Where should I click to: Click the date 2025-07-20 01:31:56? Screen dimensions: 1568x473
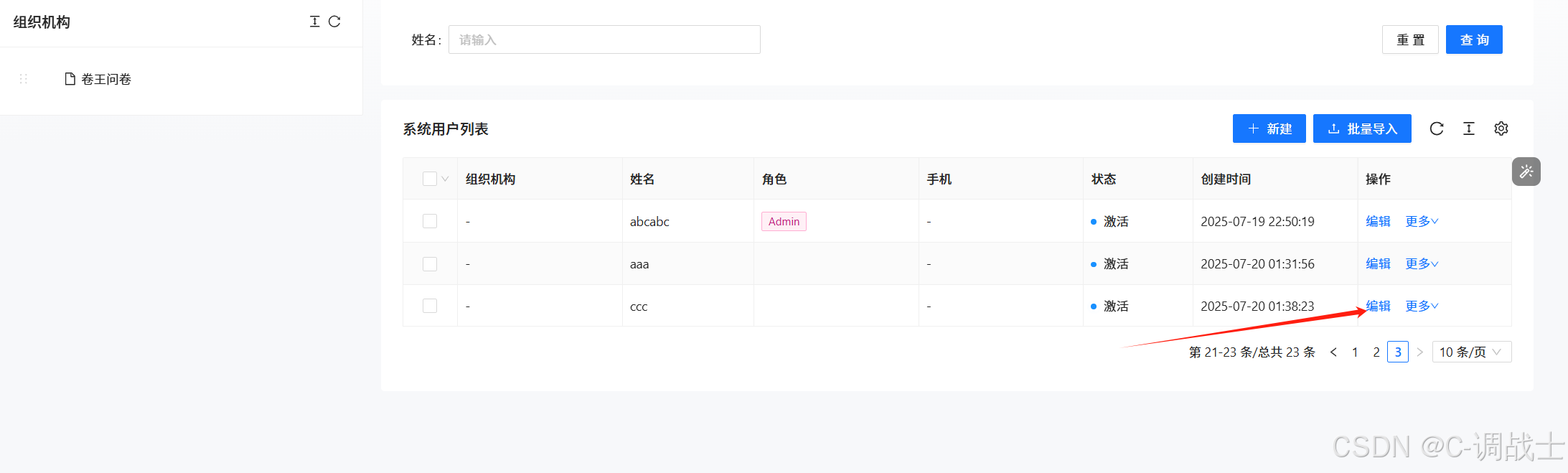pos(1257,264)
